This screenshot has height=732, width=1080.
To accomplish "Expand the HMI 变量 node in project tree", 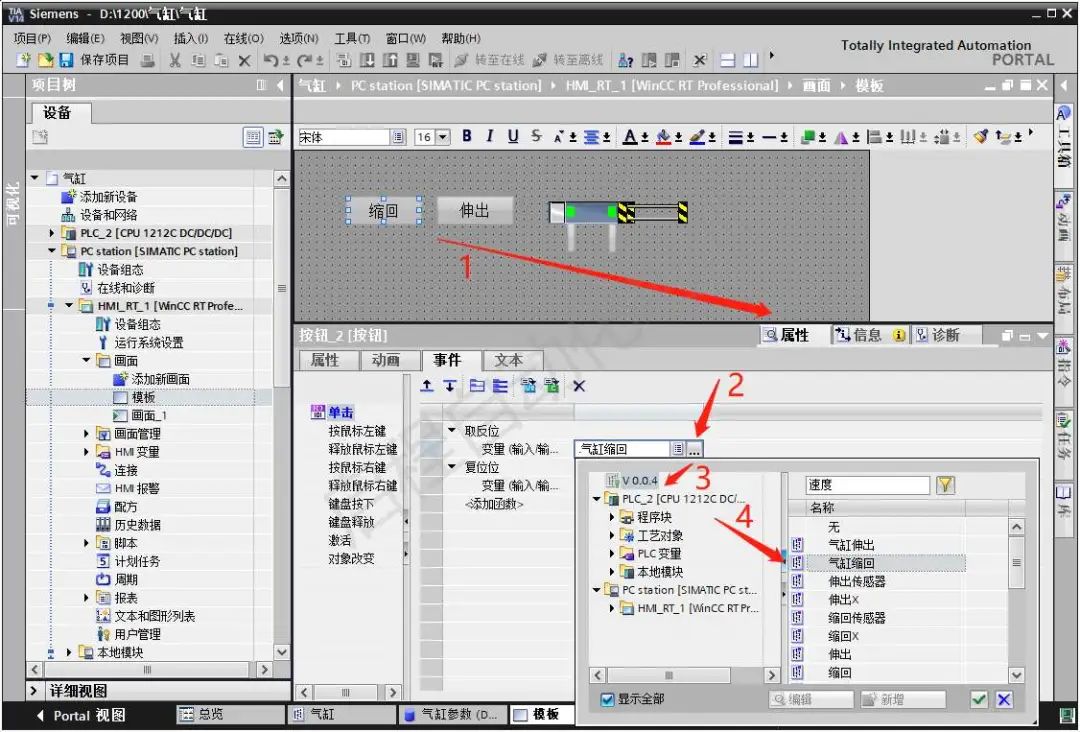I will coord(86,452).
